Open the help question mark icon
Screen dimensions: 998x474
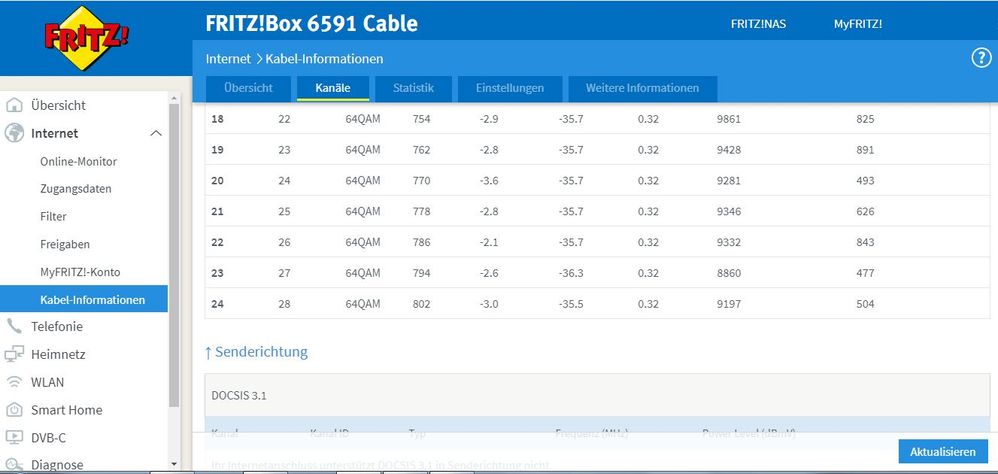click(981, 59)
